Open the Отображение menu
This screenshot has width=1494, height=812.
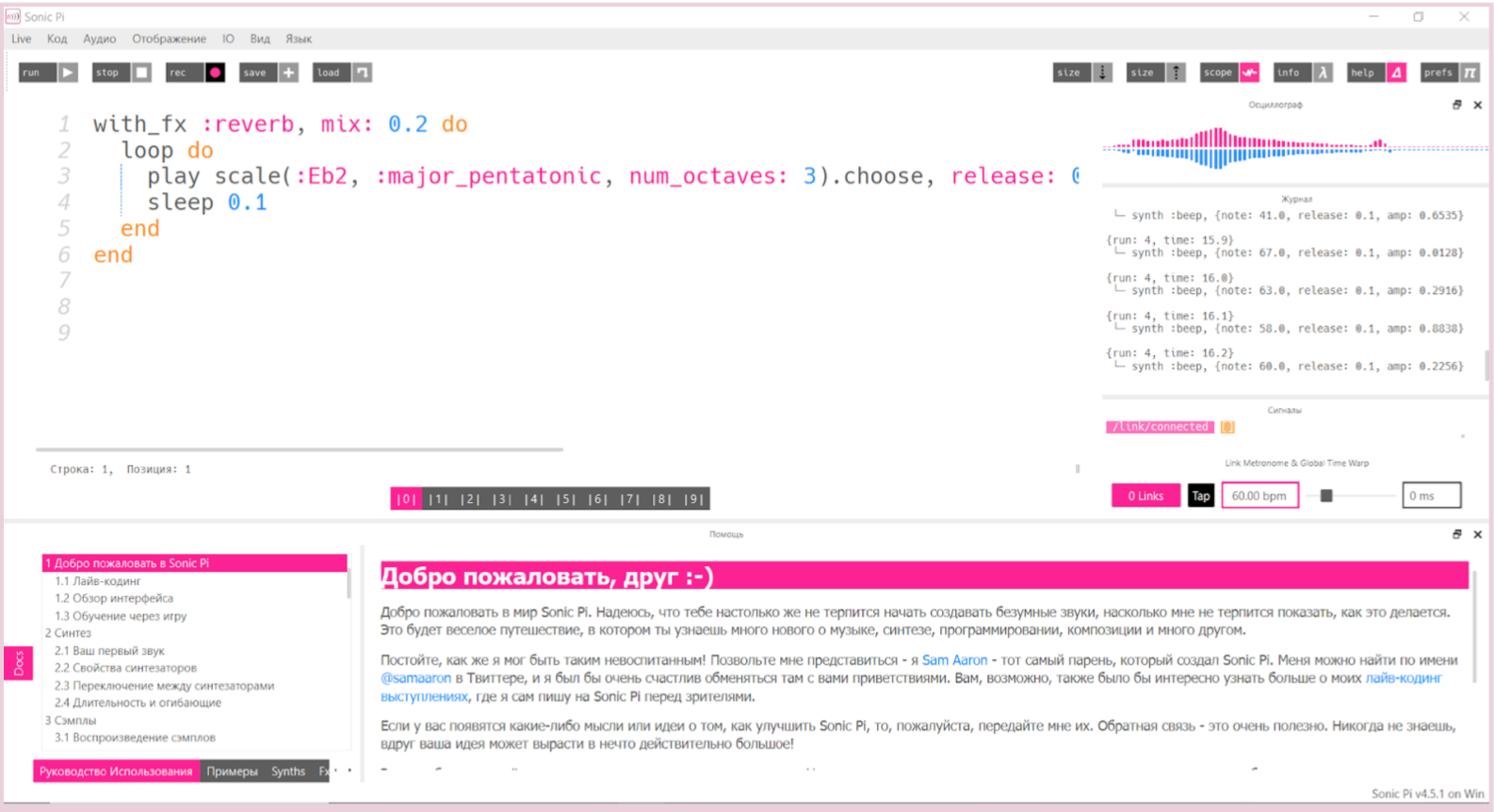click(169, 39)
